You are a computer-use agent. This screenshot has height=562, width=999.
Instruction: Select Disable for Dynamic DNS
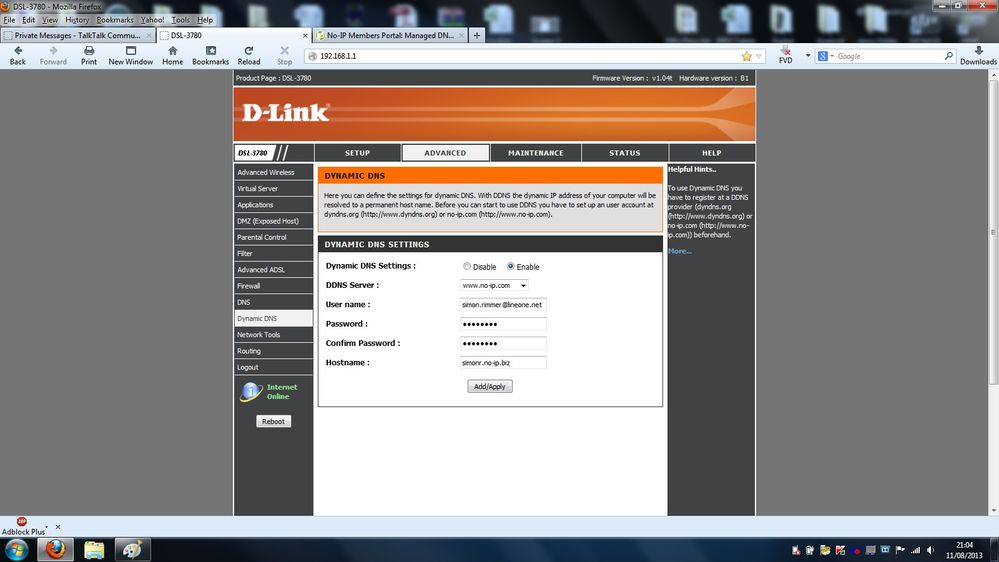click(466, 266)
